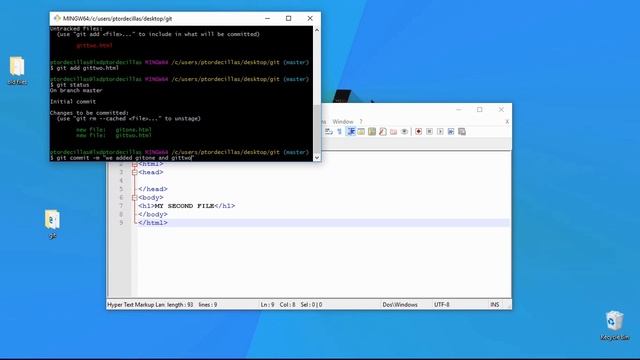Click the closing </body> line
This screenshot has height=360, width=640.
coord(153,214)
